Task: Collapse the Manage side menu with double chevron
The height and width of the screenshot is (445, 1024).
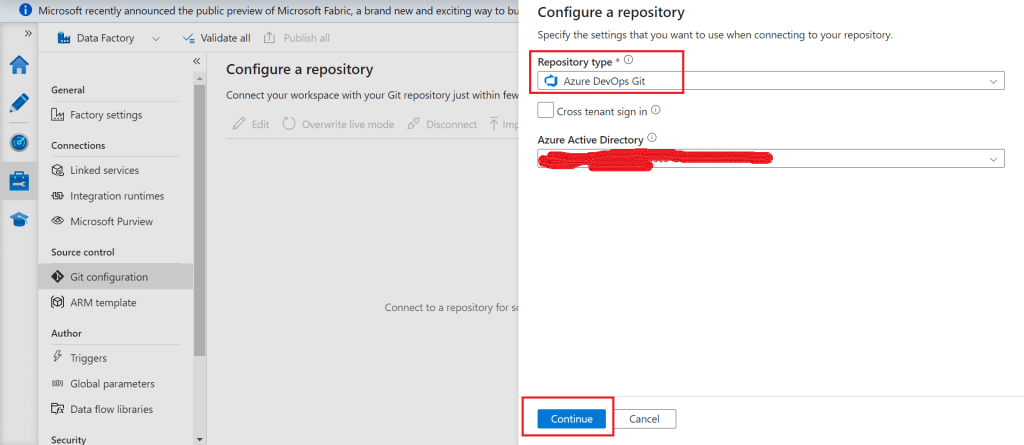Action: 196,61
